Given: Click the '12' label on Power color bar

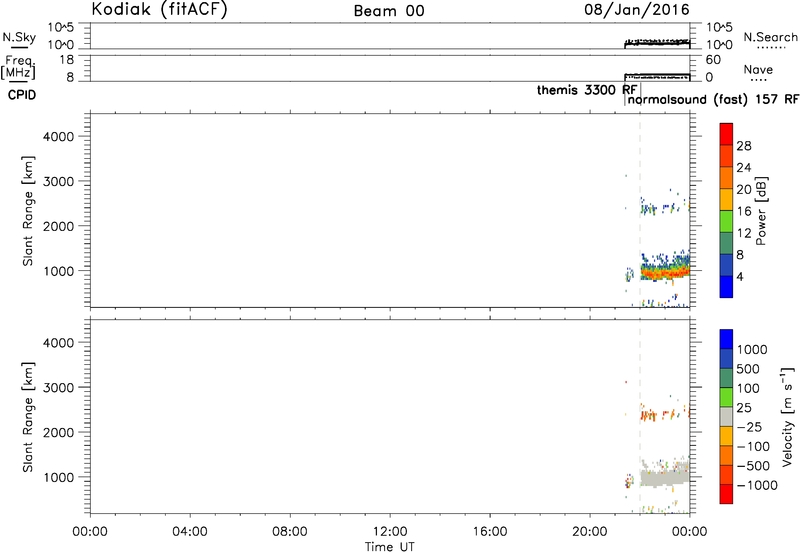Looking at the screenshot, I should pyautogui.click(x=744, y=233).
